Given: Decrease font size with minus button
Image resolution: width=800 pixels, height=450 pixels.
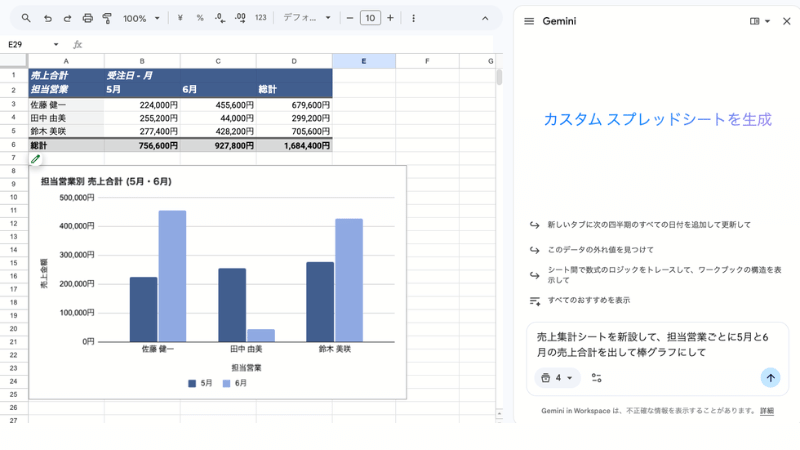Looking at the screenshot, I should [349, 18].
